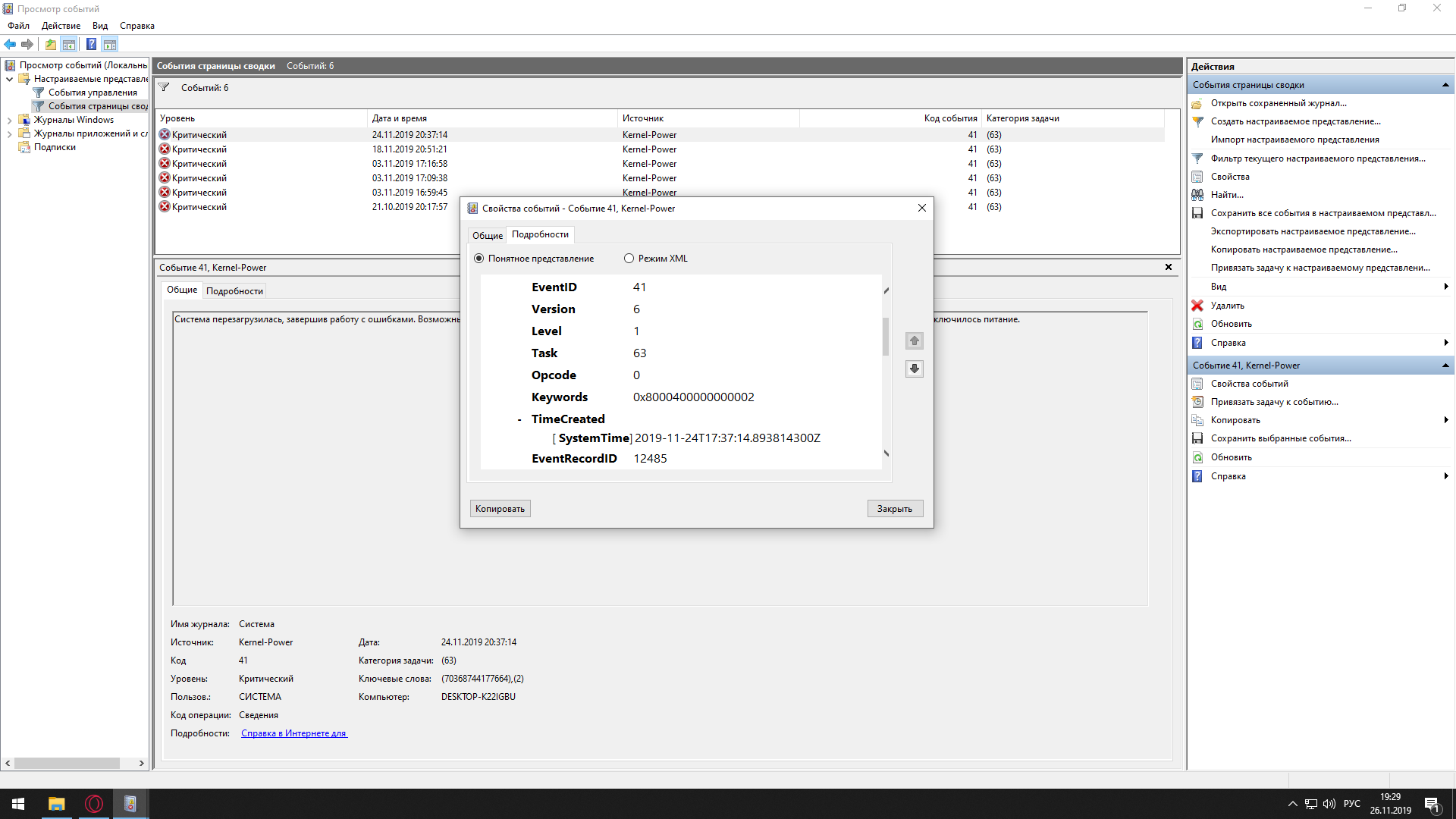Click the blue Help toolbar icon
Image resolution: width=1456 pixels, height=819 pixels.
[91, 44]
